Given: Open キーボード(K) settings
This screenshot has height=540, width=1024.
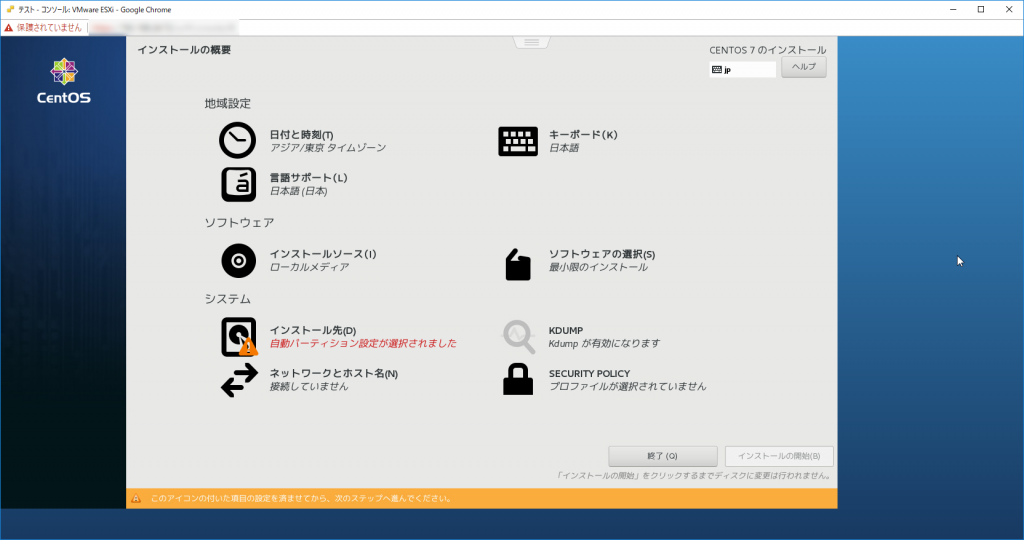Looking at the screenshot, I should (x=583, y=135).
